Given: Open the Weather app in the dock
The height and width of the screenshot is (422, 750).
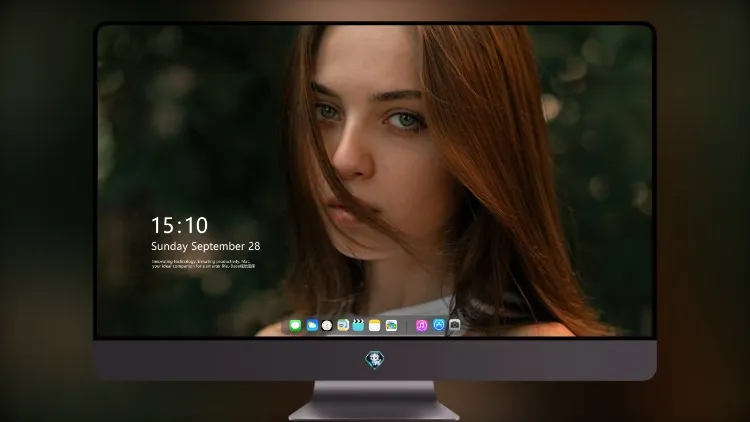Looking at the screenshot, I should tap(312, 325).
